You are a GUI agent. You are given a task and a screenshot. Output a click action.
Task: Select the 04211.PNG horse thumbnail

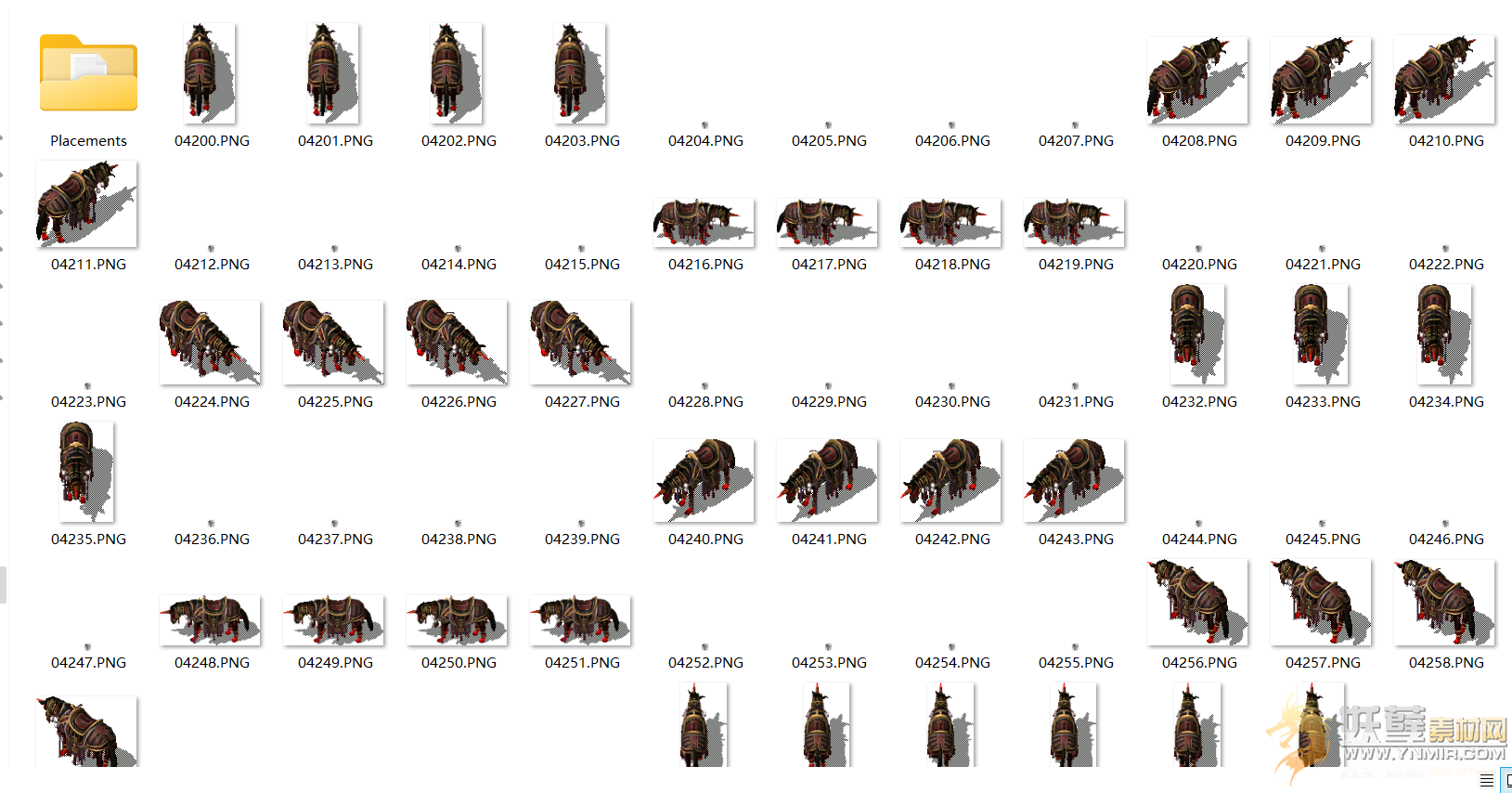click(x=86, y=204)
